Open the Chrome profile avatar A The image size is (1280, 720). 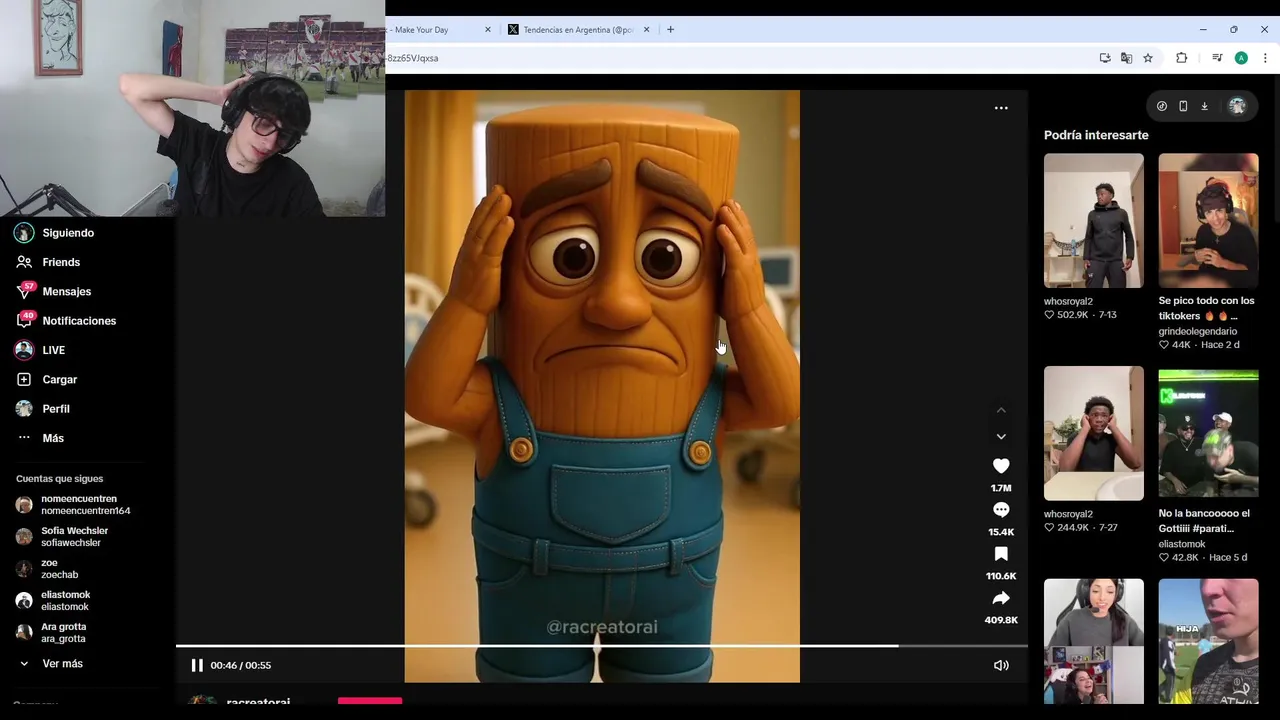(x=1241, y=58)
